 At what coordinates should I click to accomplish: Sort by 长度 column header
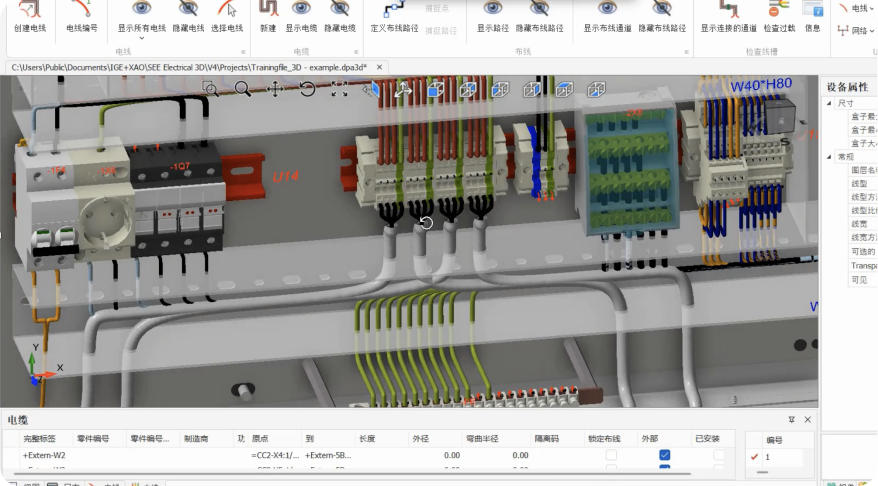coord(367,438)
